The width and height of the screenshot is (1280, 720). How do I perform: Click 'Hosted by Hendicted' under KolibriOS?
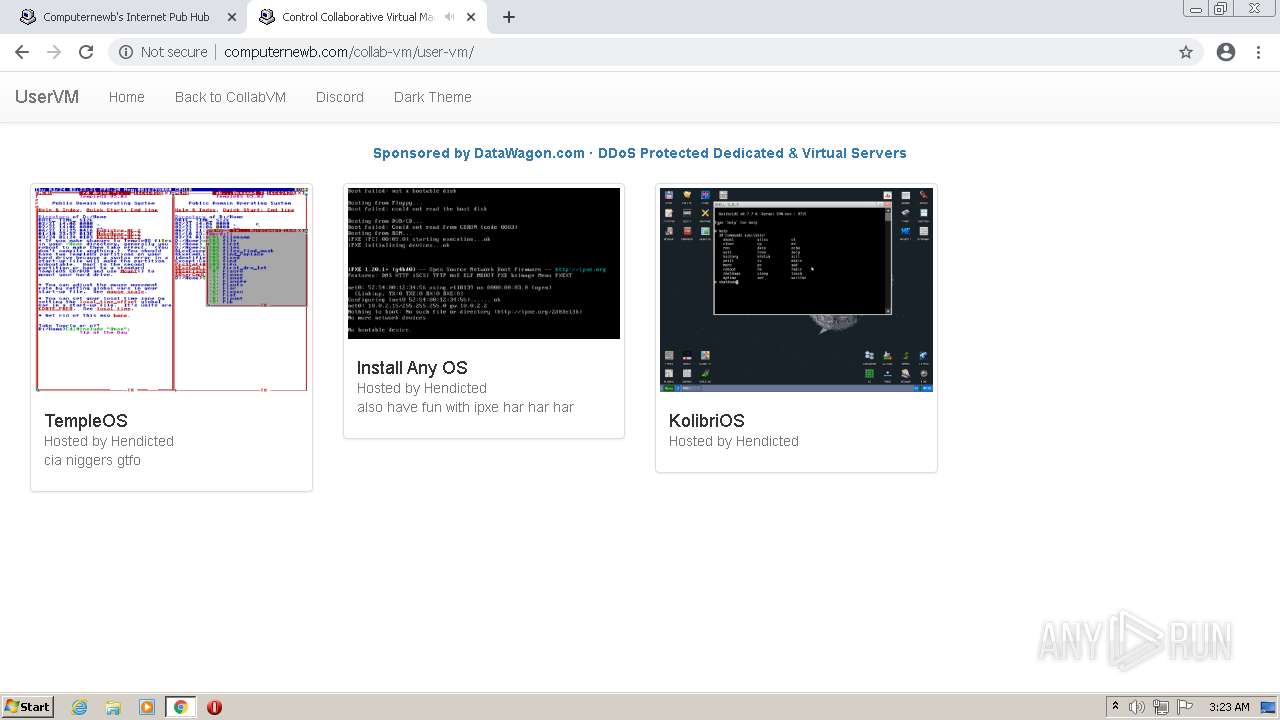pyautogui.click(x=734, y=441)
